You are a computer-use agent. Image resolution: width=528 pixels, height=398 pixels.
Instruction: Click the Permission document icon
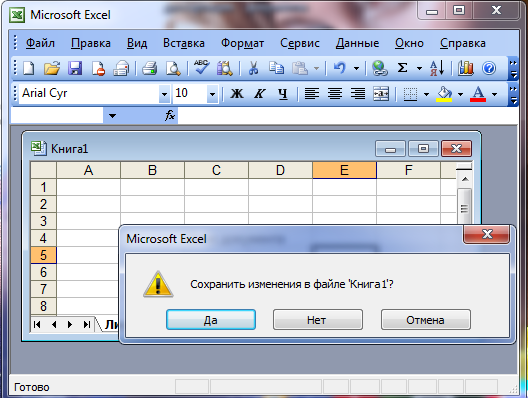coord(98,68)
